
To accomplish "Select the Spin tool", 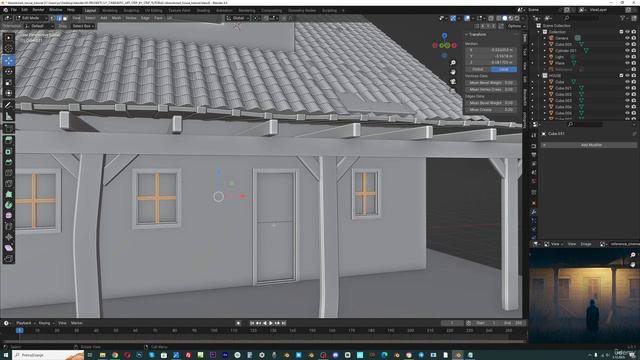I will 9,205.
